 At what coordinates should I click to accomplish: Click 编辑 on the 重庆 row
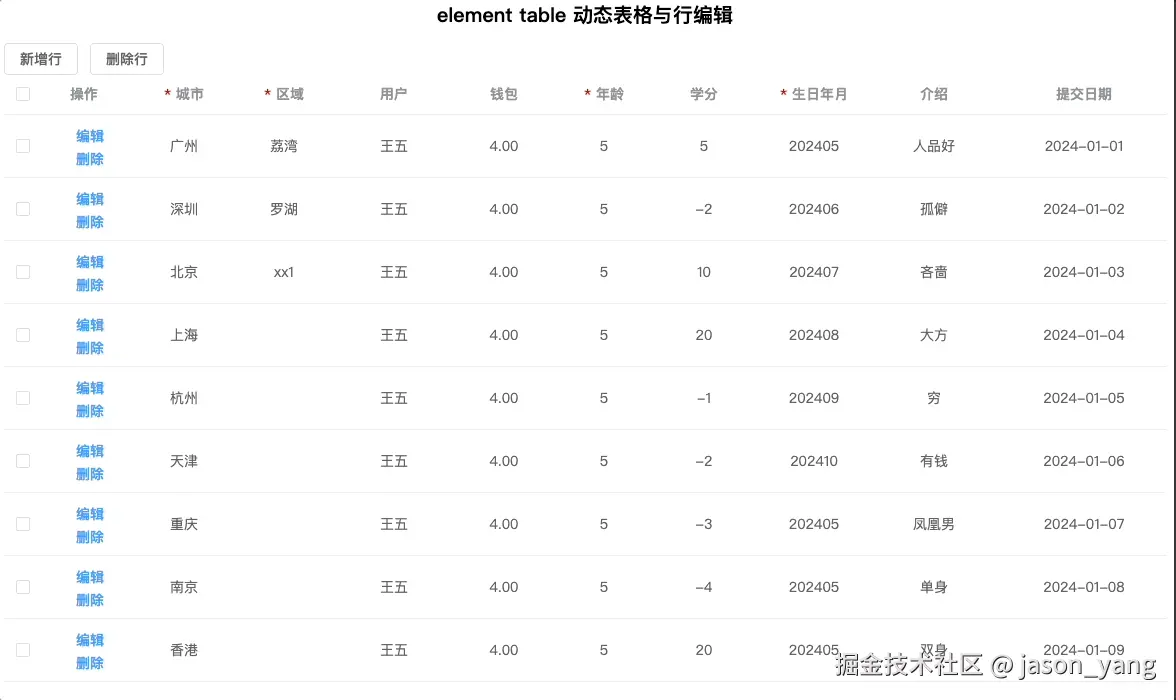click(89, 513)
